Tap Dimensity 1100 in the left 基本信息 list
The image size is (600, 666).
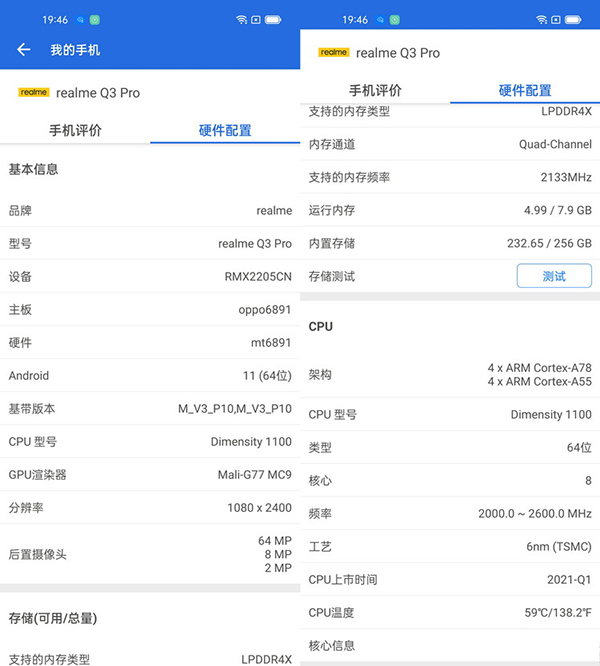pos(251,442)
